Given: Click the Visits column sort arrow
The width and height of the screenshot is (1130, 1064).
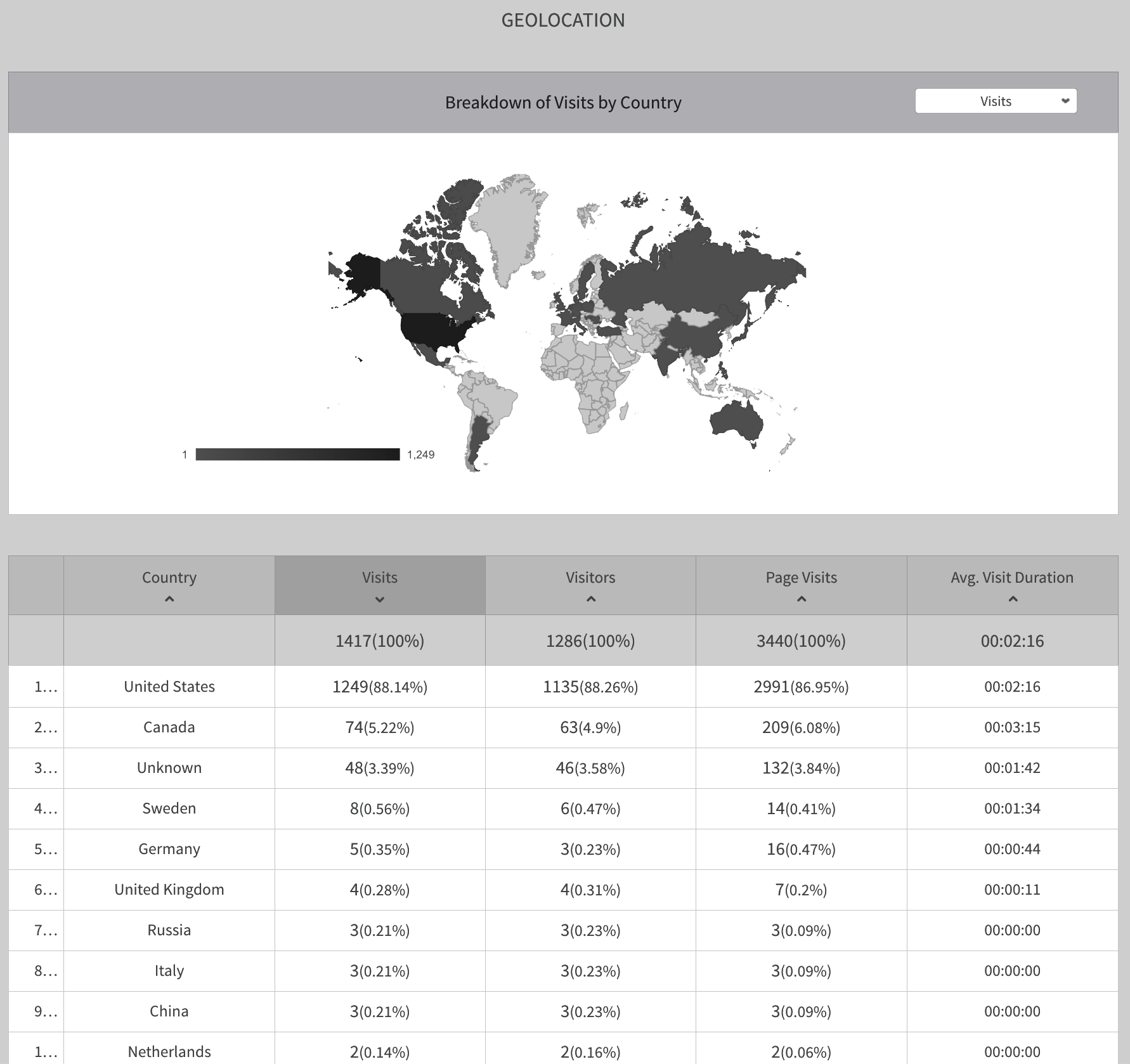Looking at the screenshot, I should (x=380, y=599).
